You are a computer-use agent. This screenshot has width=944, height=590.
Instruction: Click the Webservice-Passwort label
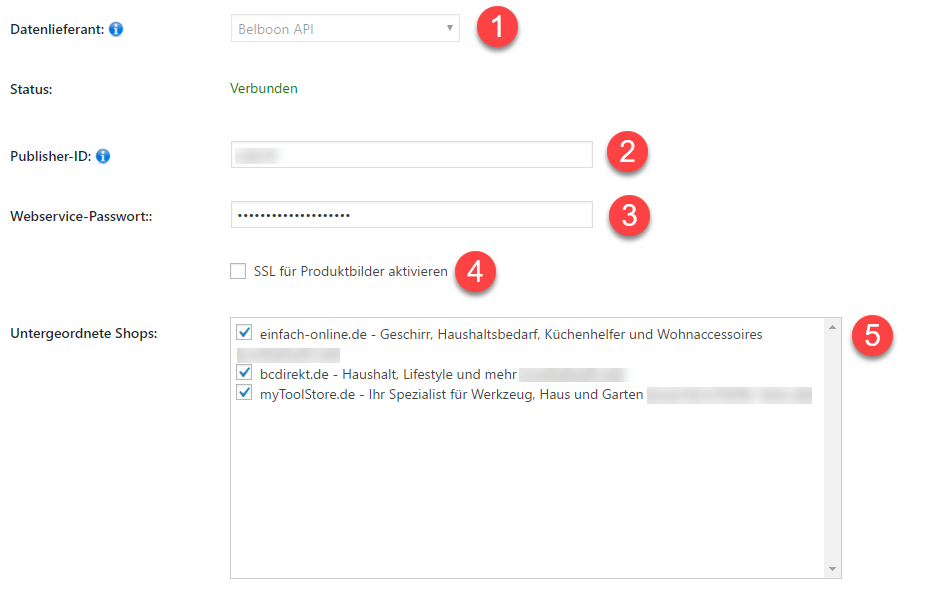tap(81, 217)
